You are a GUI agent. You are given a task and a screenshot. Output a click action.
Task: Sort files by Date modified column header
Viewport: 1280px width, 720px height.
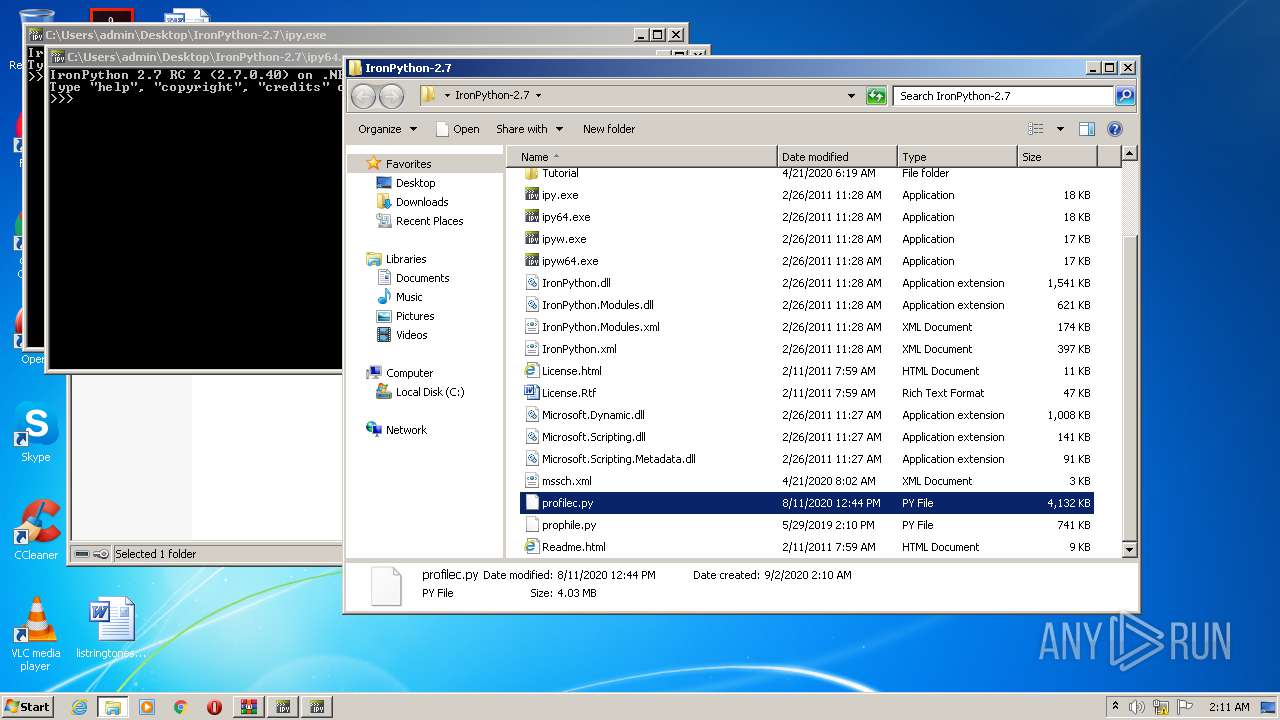(x=837, y=157)
